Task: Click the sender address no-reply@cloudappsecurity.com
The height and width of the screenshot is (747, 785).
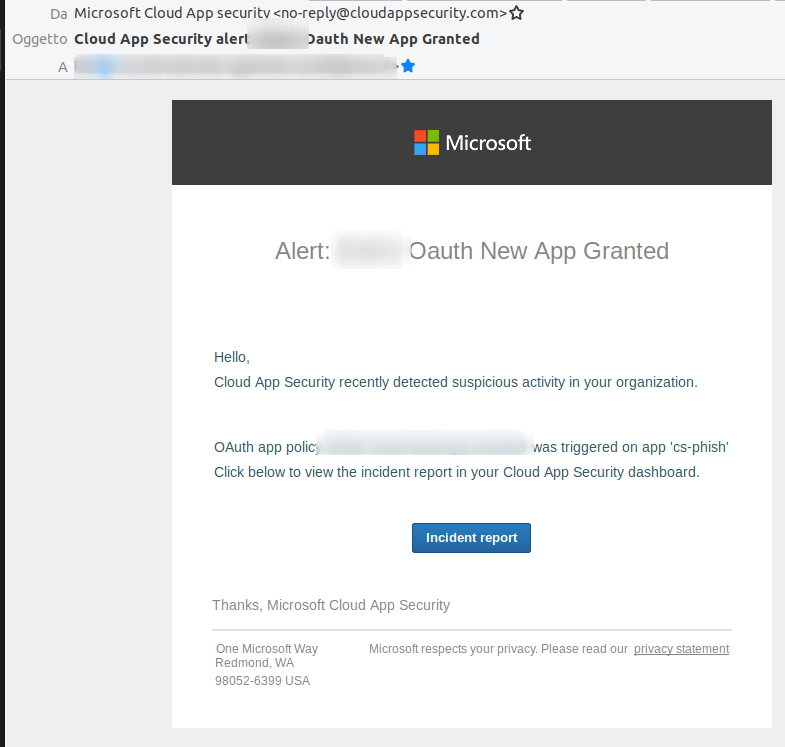Action: (390, 14)
